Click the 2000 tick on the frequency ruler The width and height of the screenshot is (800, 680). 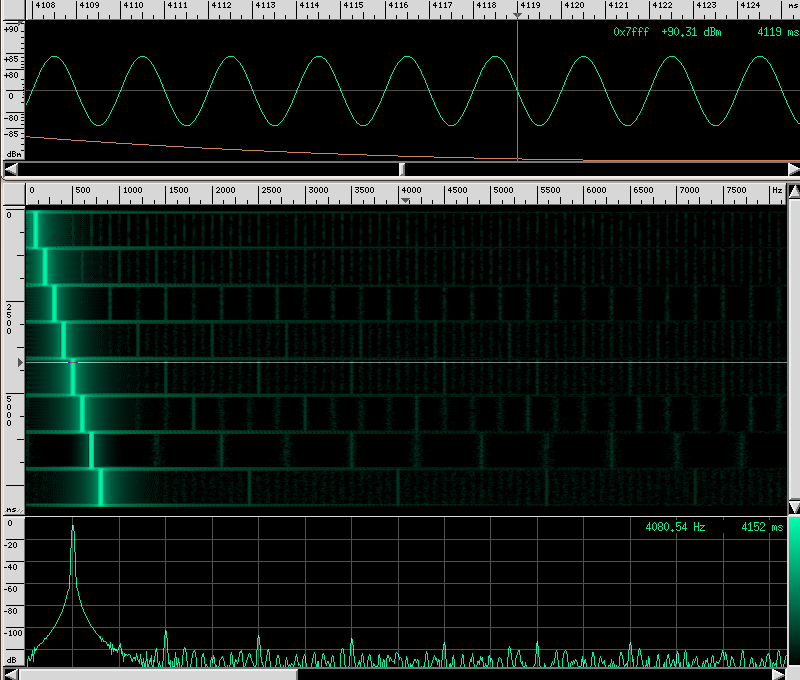point(225,190)
